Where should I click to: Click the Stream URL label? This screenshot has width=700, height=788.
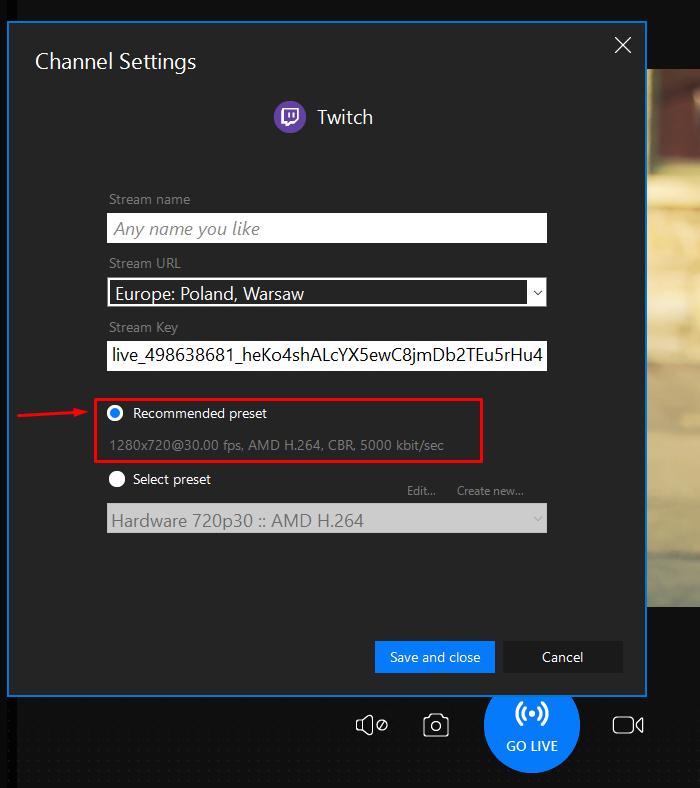145,263
